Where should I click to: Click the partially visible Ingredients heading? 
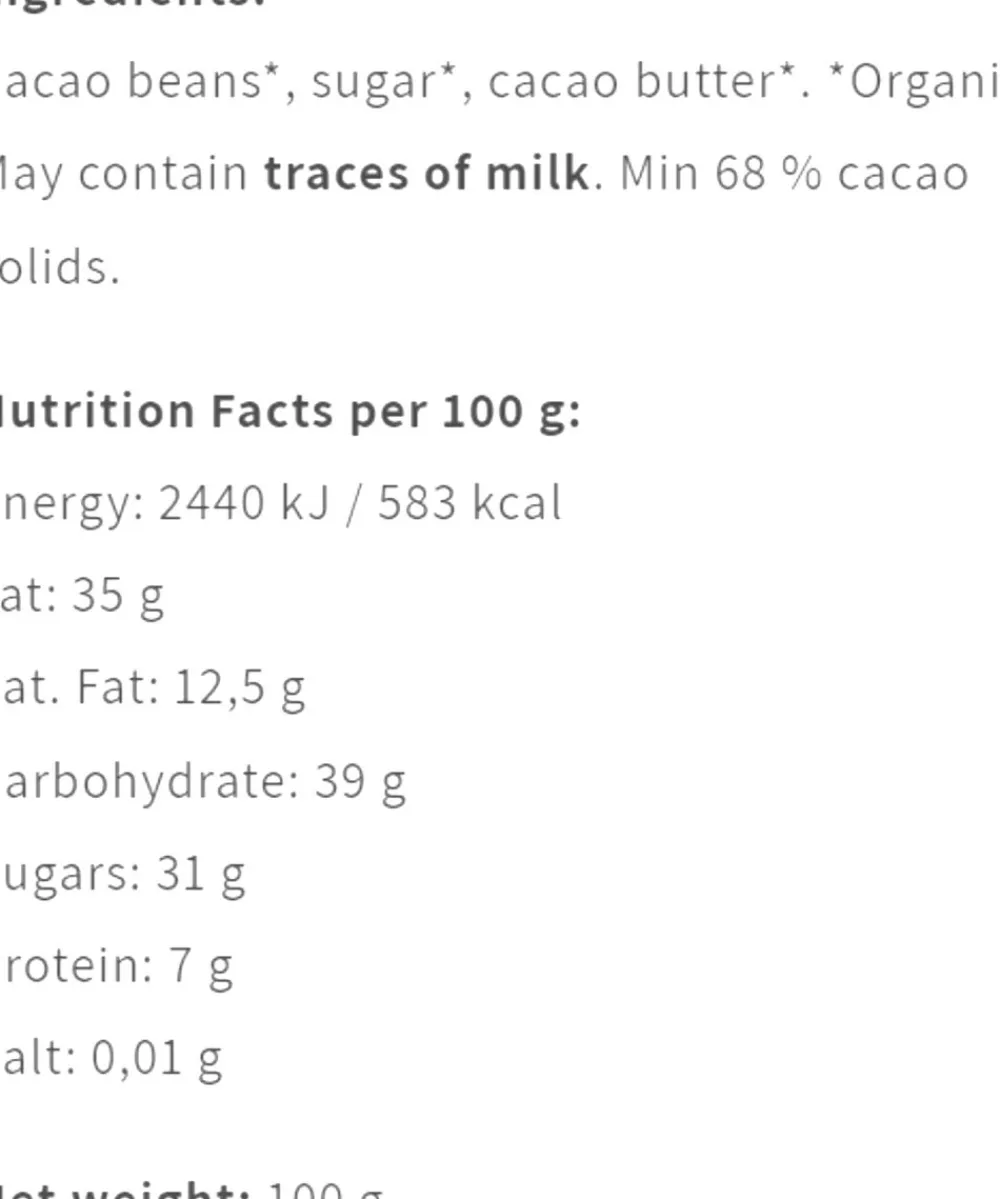pos(130,3)
